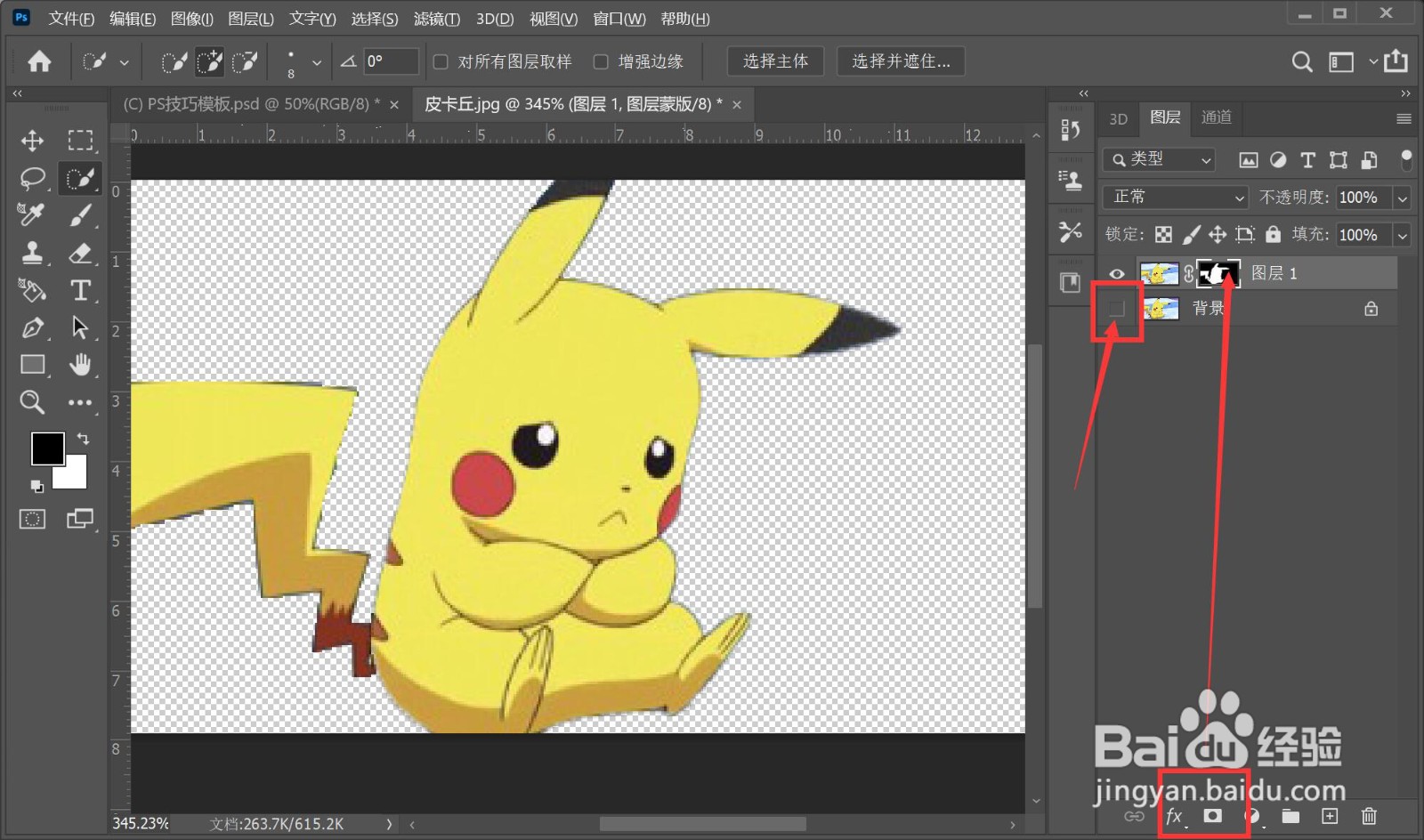Select the Hand tool
The image size is (1424, 840).
[80, 365]
